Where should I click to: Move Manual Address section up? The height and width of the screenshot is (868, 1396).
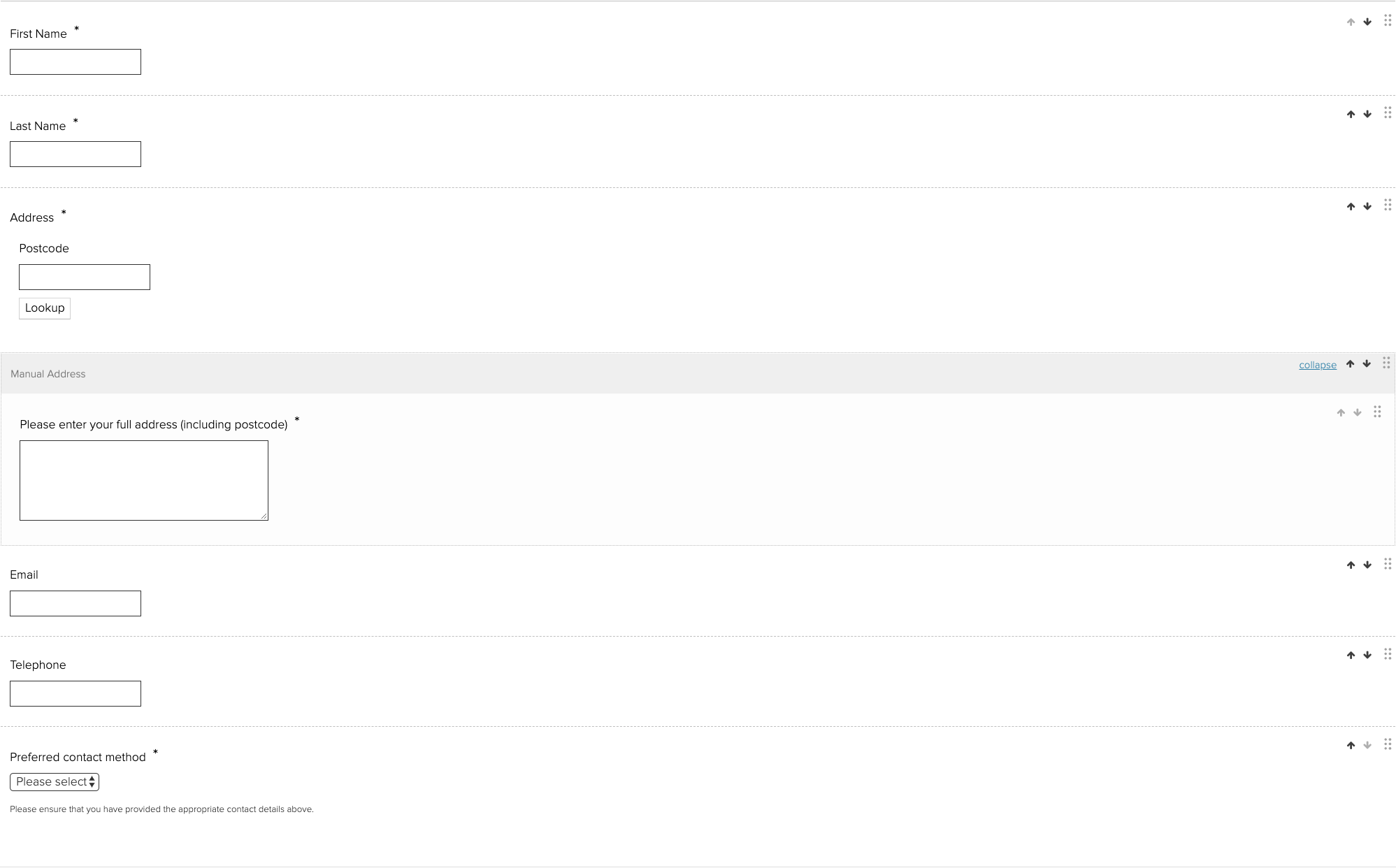[x=1350, y=364]
